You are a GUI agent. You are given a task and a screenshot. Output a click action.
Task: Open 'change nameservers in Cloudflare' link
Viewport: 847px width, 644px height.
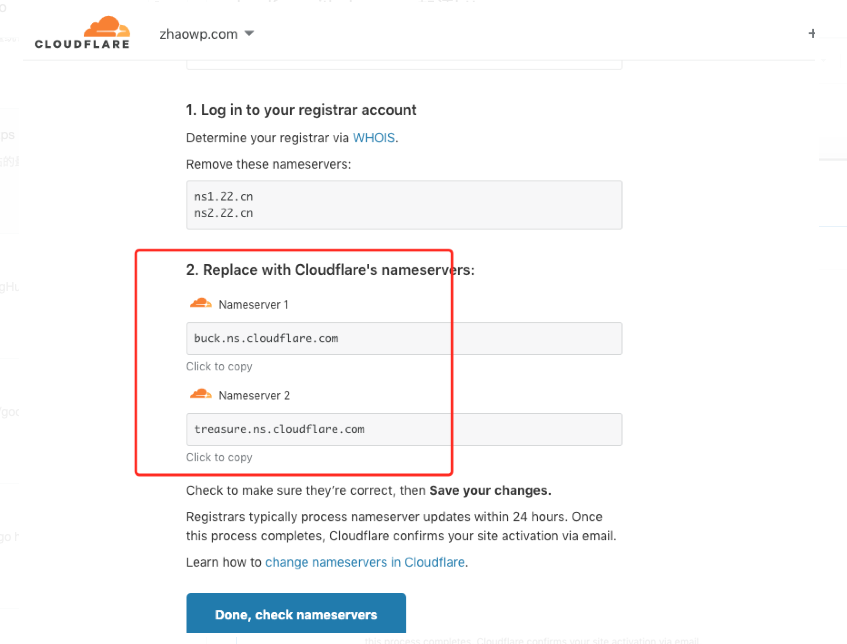pos(365,562)
